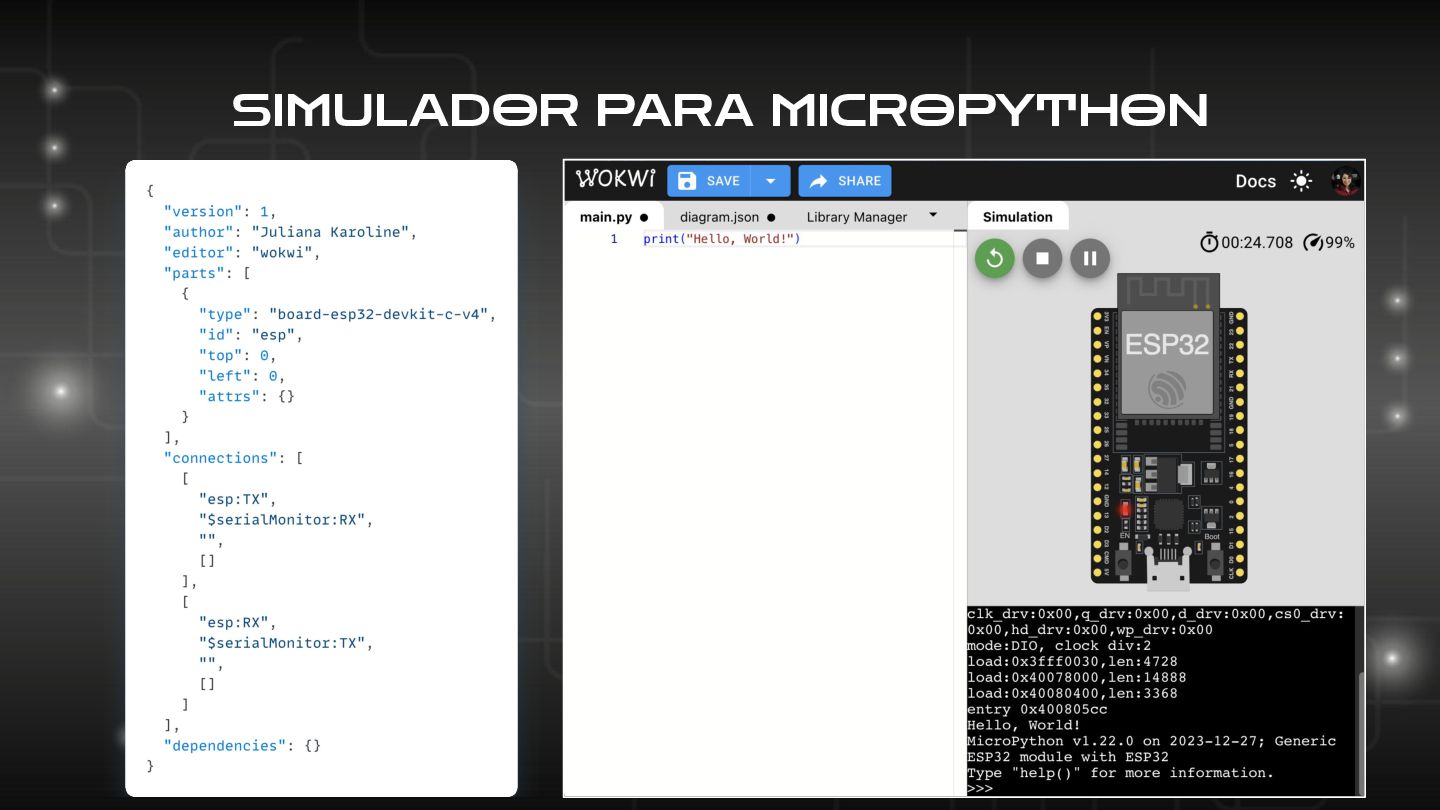Click "entry 0x400805cc" in serial monitor
The height and width of the screenshot is (810, 1440).
pyautogui.click(x=1037, y=709)
